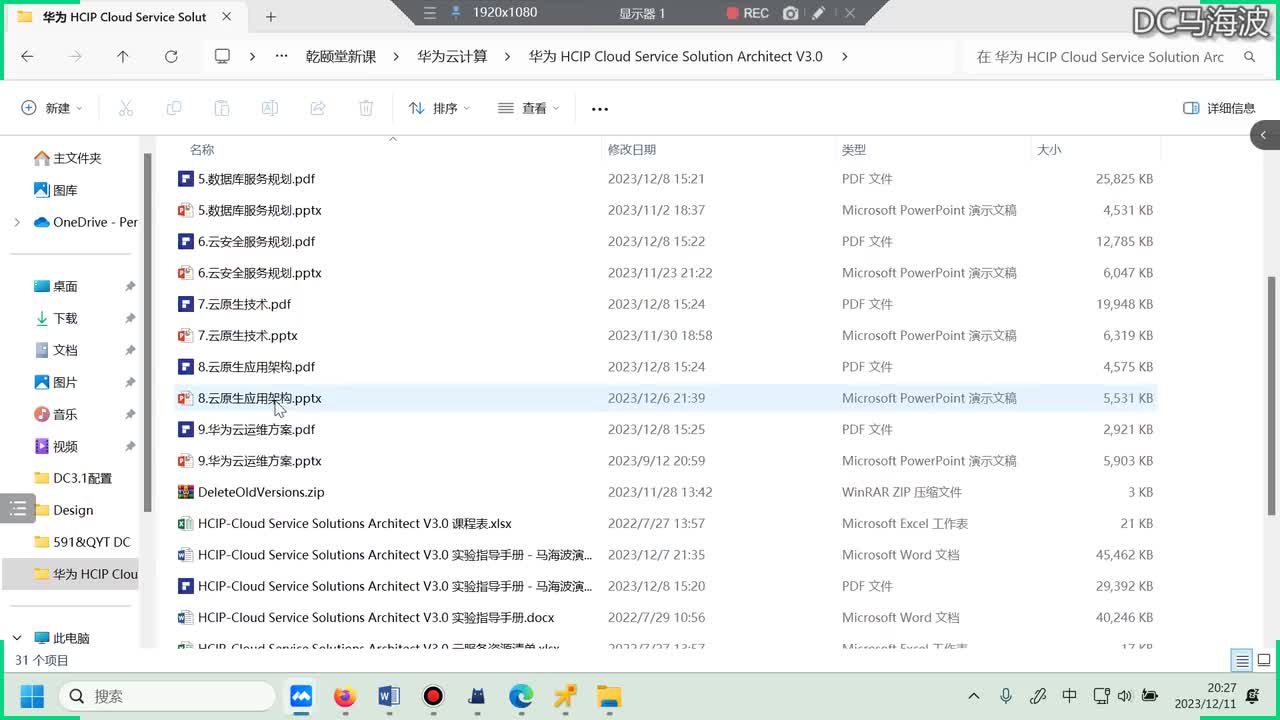This screenshot has width=1280, height=720.
Task: Open the View dropdown menu
Action: (x=529, y=108)
